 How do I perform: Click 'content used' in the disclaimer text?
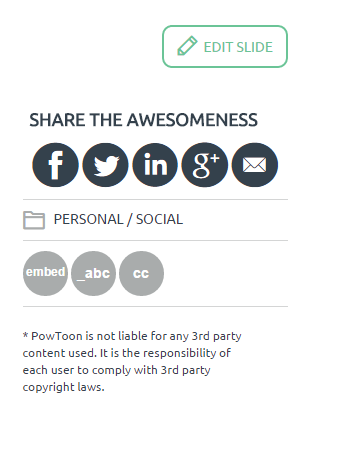click(x=60, y=353)
